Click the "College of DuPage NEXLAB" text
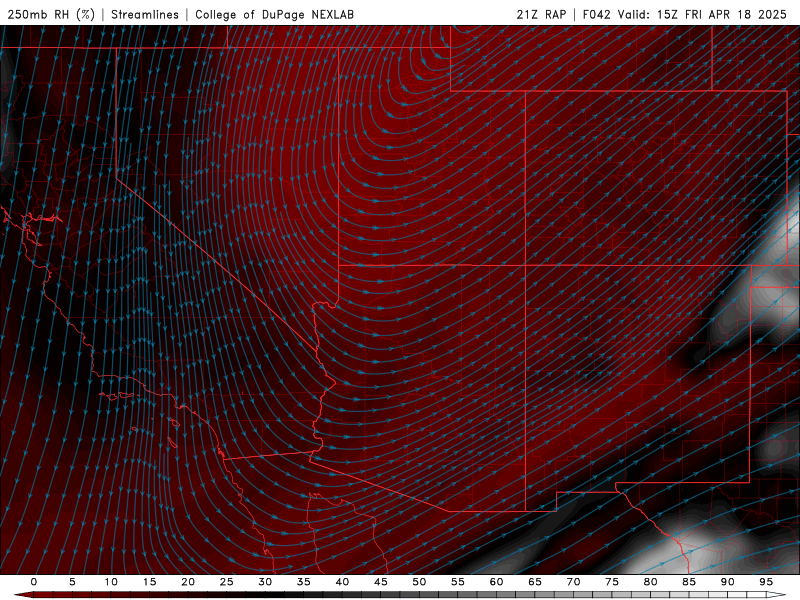This screenshot has height=600, width=800. point(274,14)
